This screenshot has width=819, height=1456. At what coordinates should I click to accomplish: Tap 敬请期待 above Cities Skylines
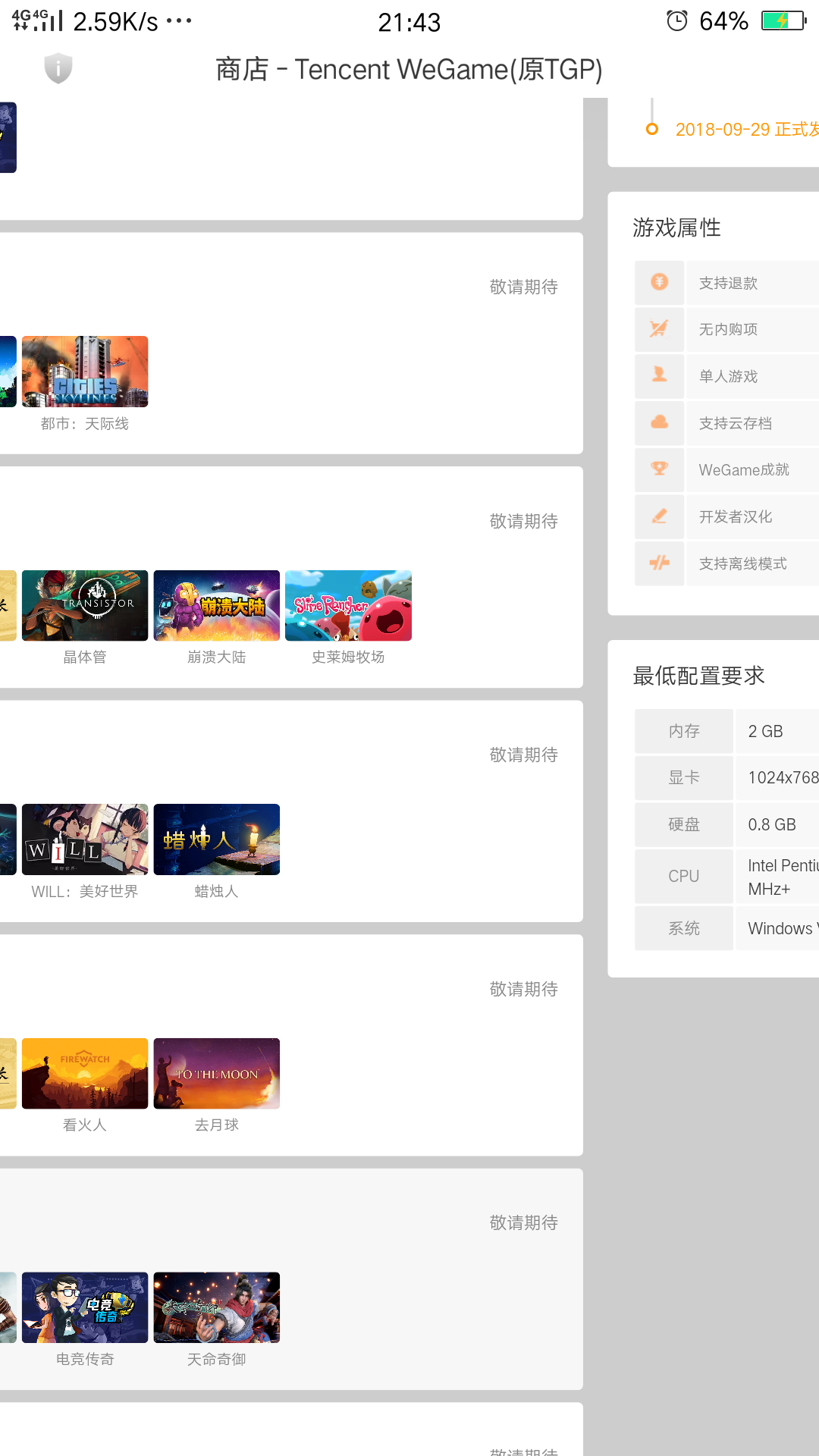click(524, 287)
